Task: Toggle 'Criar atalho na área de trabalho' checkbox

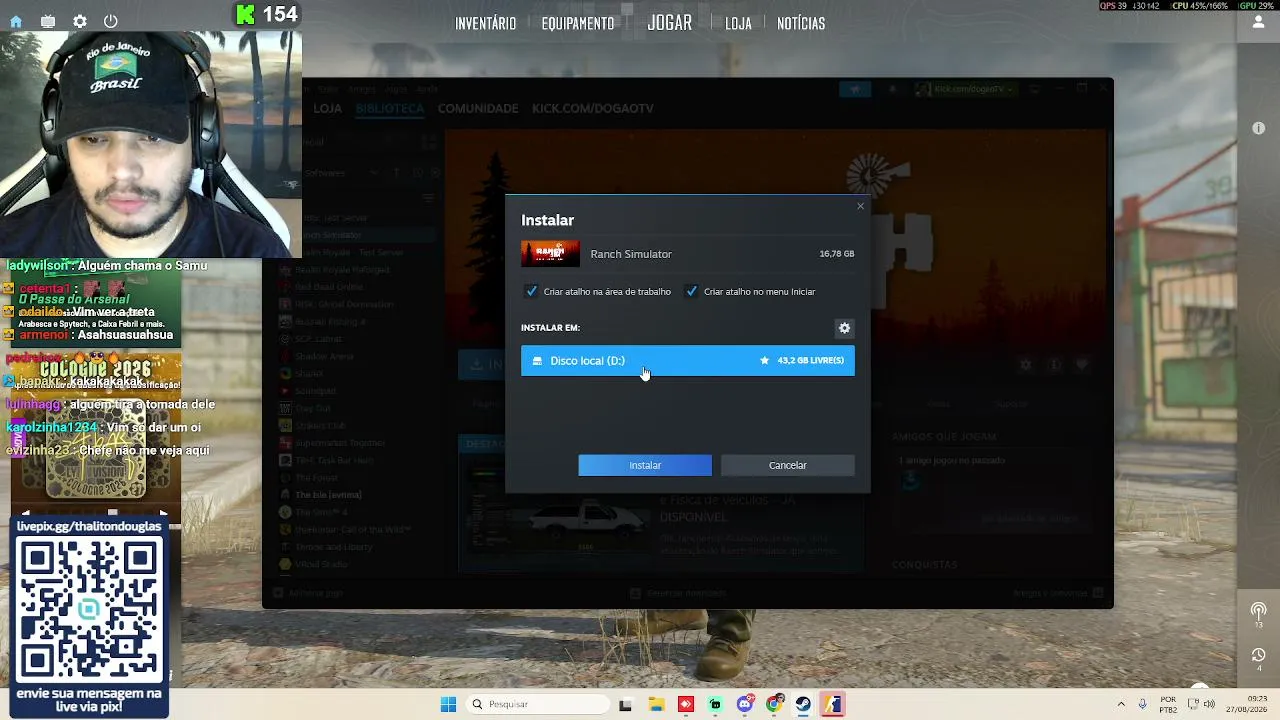Action: pos(531,292)
